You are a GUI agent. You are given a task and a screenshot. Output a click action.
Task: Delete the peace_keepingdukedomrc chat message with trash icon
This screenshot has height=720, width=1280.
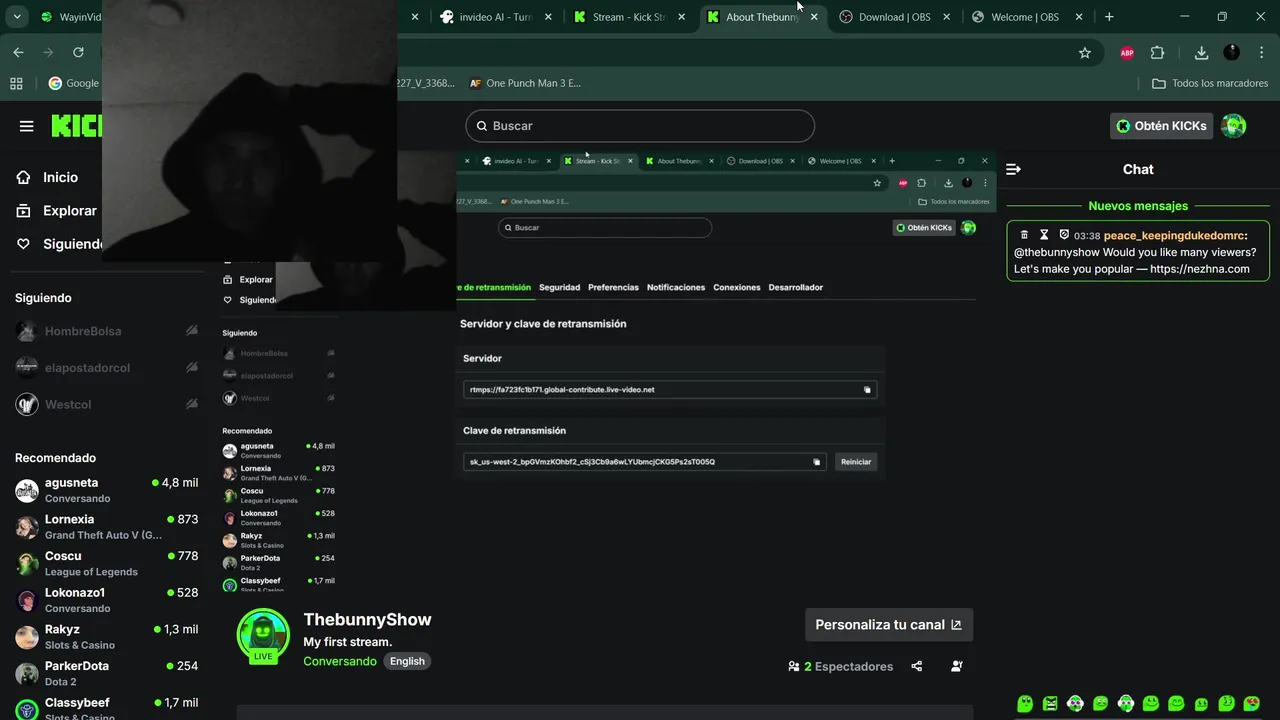tap(1024, 235)
